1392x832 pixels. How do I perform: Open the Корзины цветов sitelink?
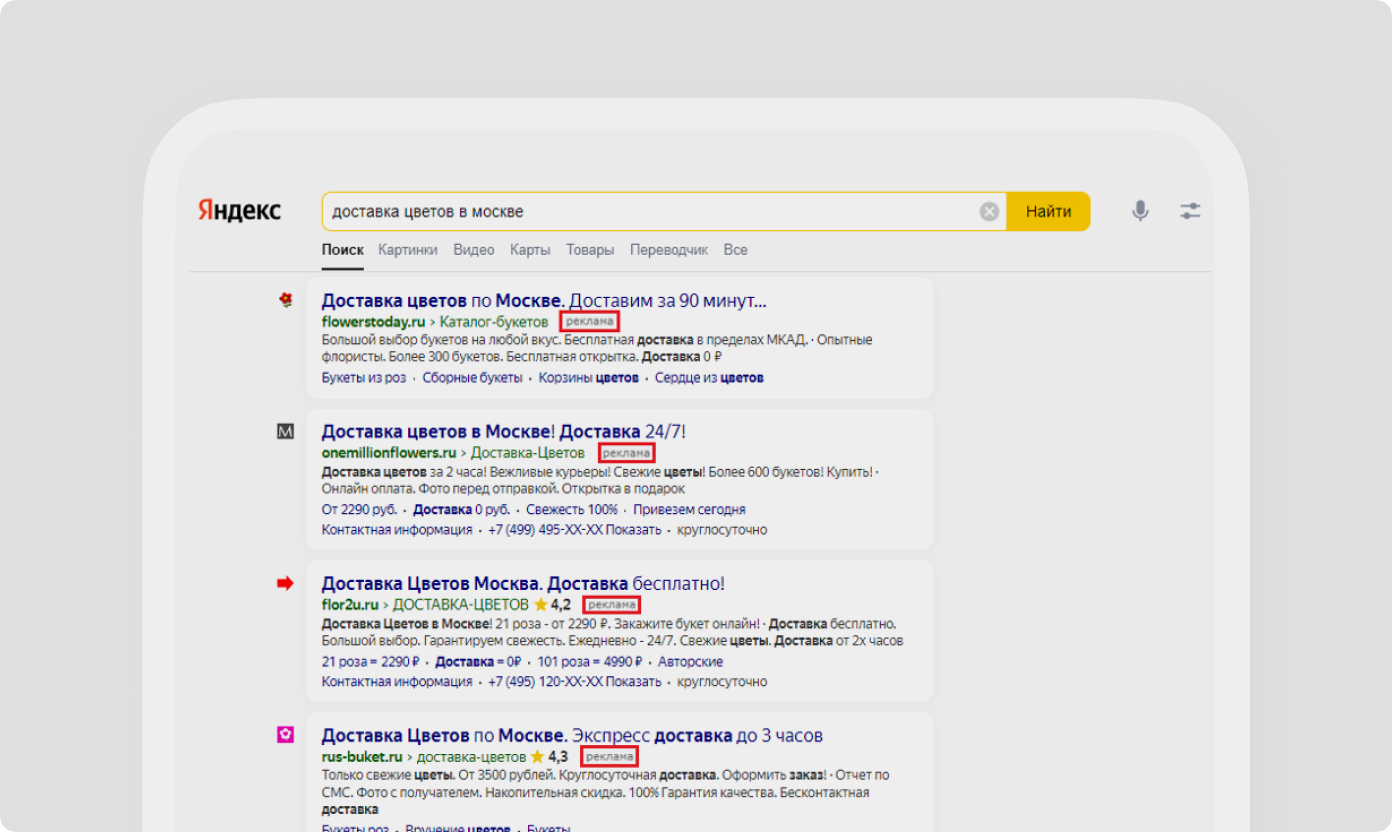coord(588,378)
